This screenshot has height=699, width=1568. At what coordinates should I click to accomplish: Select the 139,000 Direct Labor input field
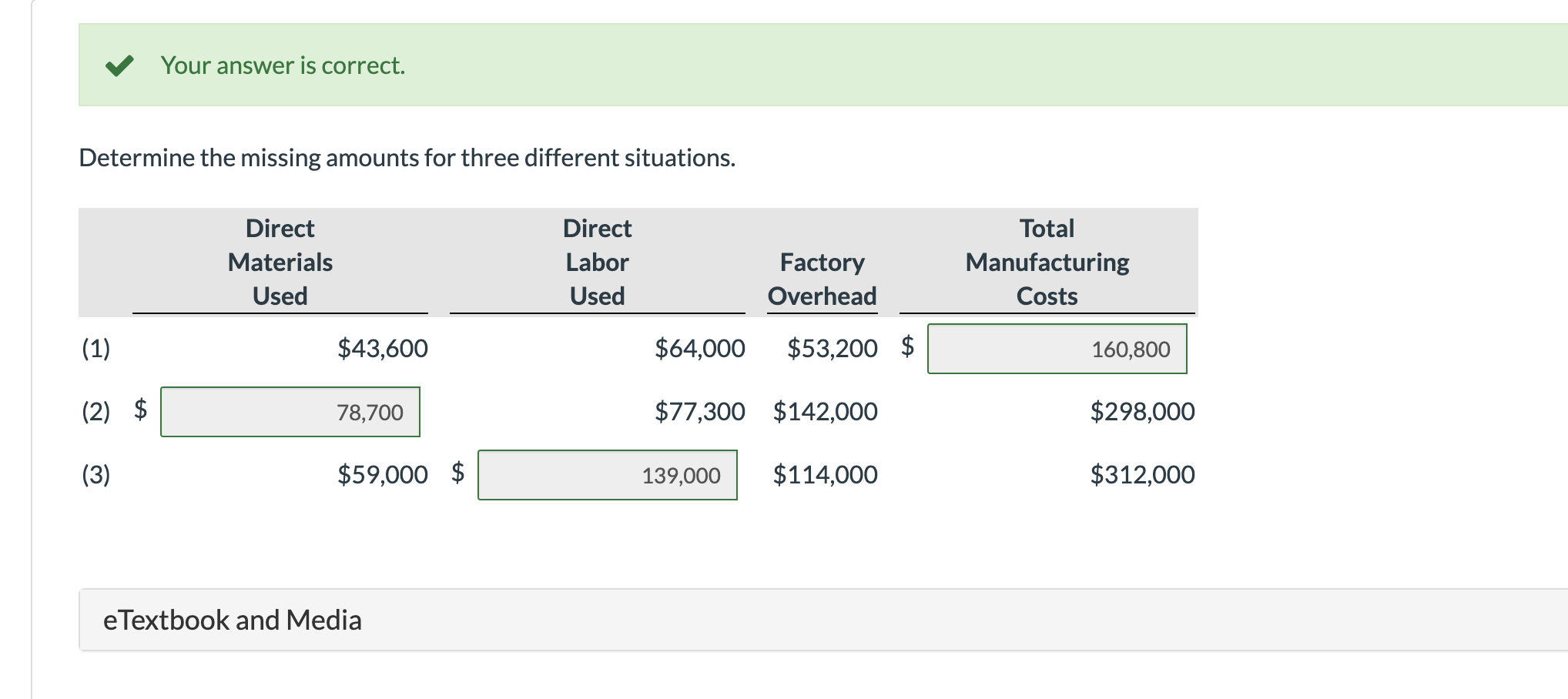pos(608,475)
